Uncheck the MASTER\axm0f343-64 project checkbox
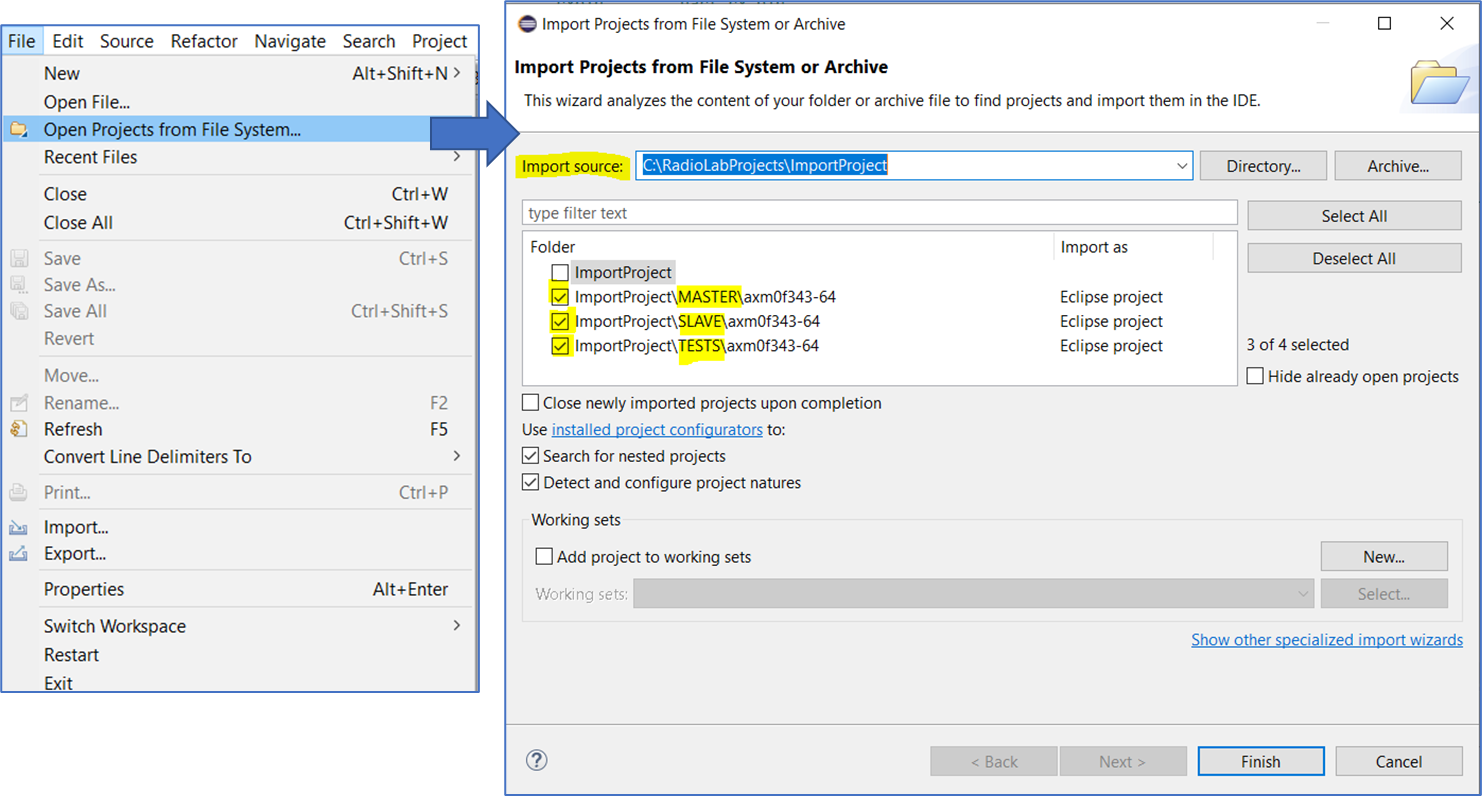 click(x=560, y=297)
